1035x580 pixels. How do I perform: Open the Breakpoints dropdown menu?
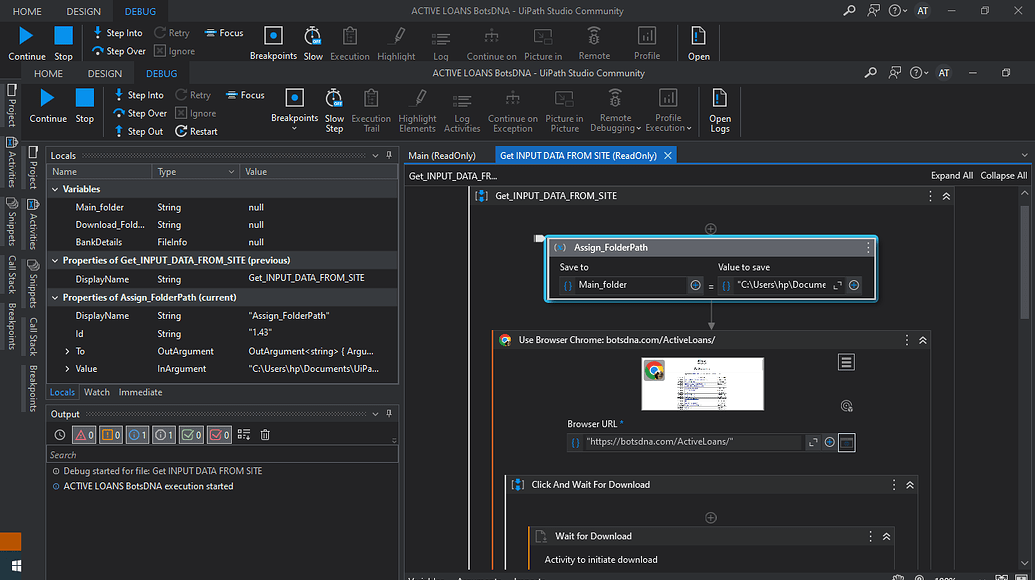294,128
